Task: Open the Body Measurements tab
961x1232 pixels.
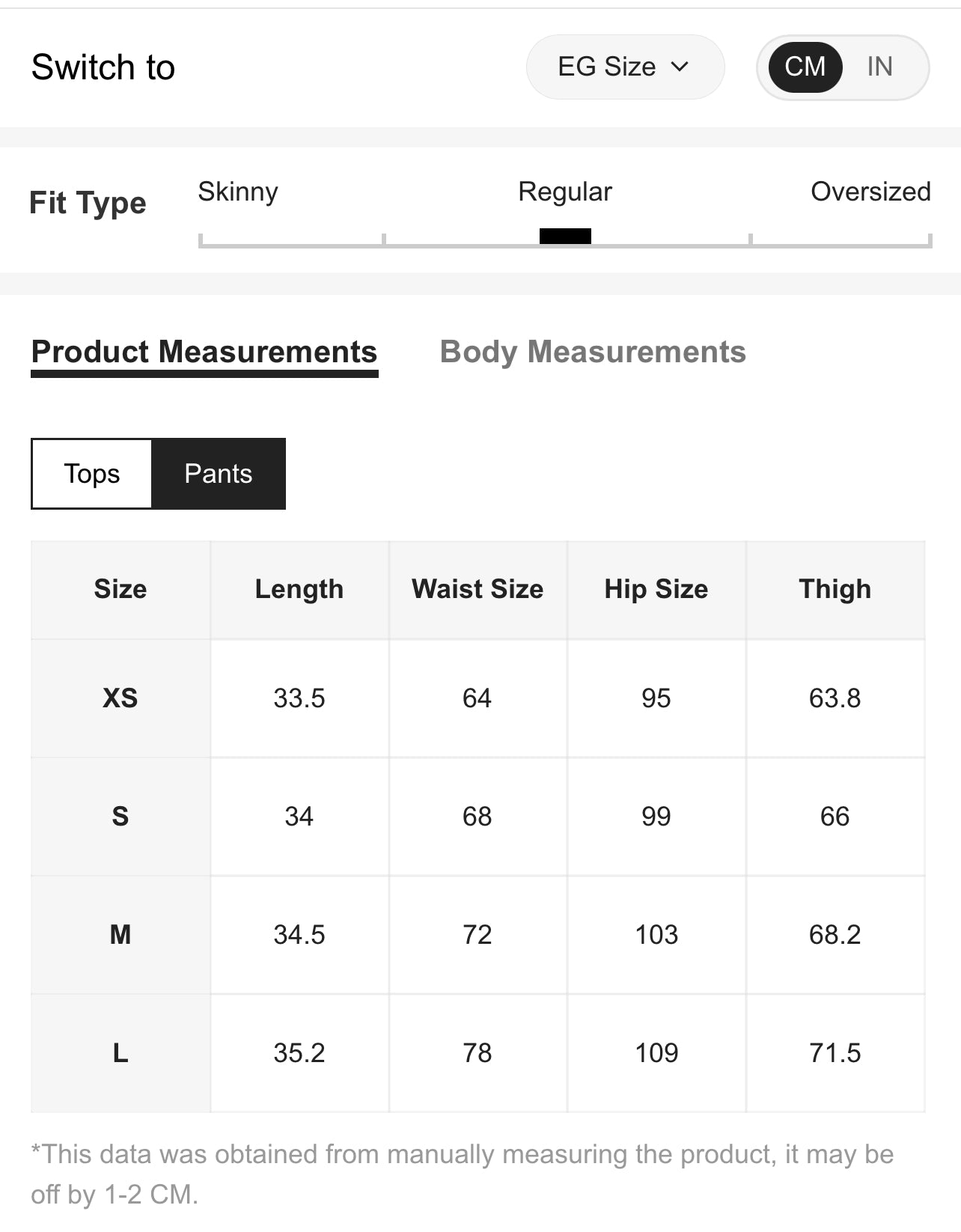Action: point(593,352)
